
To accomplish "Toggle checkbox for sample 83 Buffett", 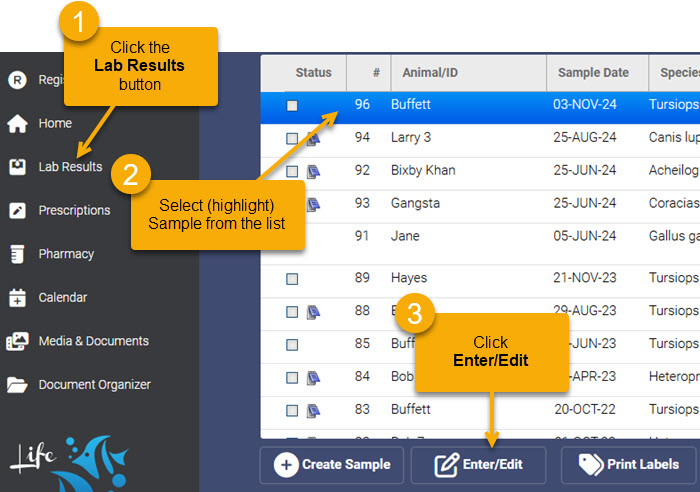I will [292, 410].
